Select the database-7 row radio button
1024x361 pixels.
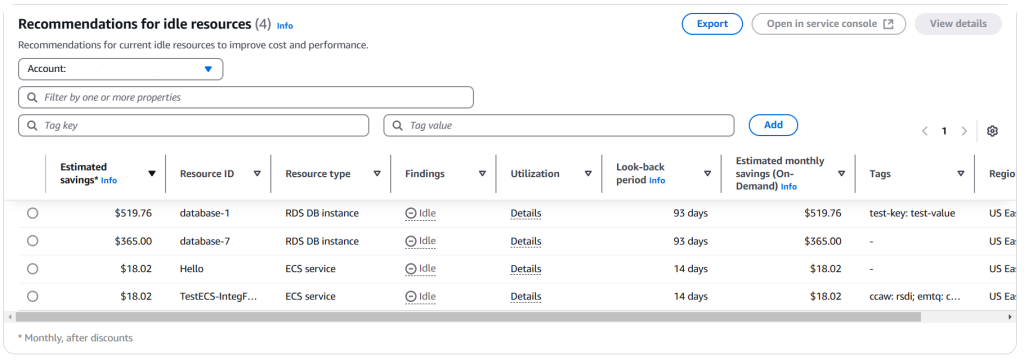point(33,241)
